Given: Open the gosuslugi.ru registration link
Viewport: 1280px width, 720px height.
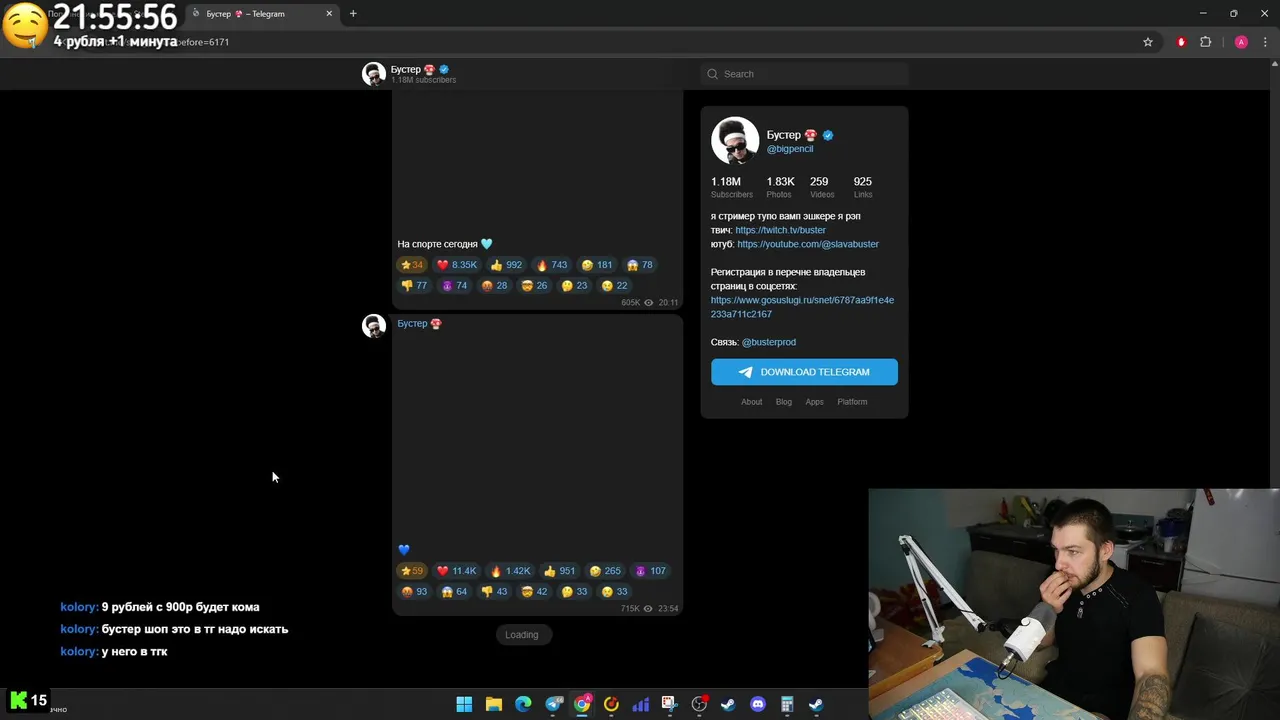Looking at the screenshot, I should pos(802,307).
